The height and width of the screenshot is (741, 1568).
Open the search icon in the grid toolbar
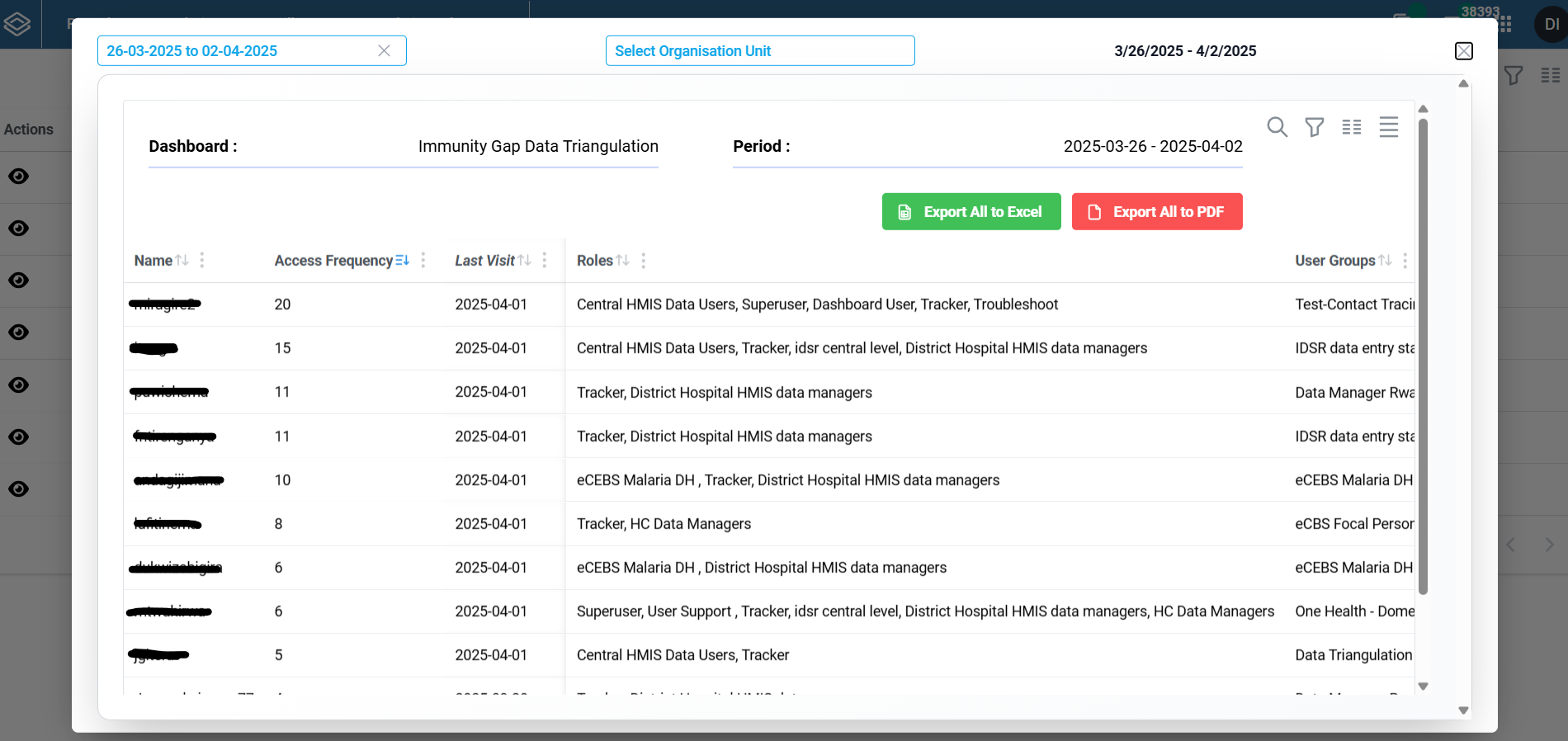click(1277, 127)
